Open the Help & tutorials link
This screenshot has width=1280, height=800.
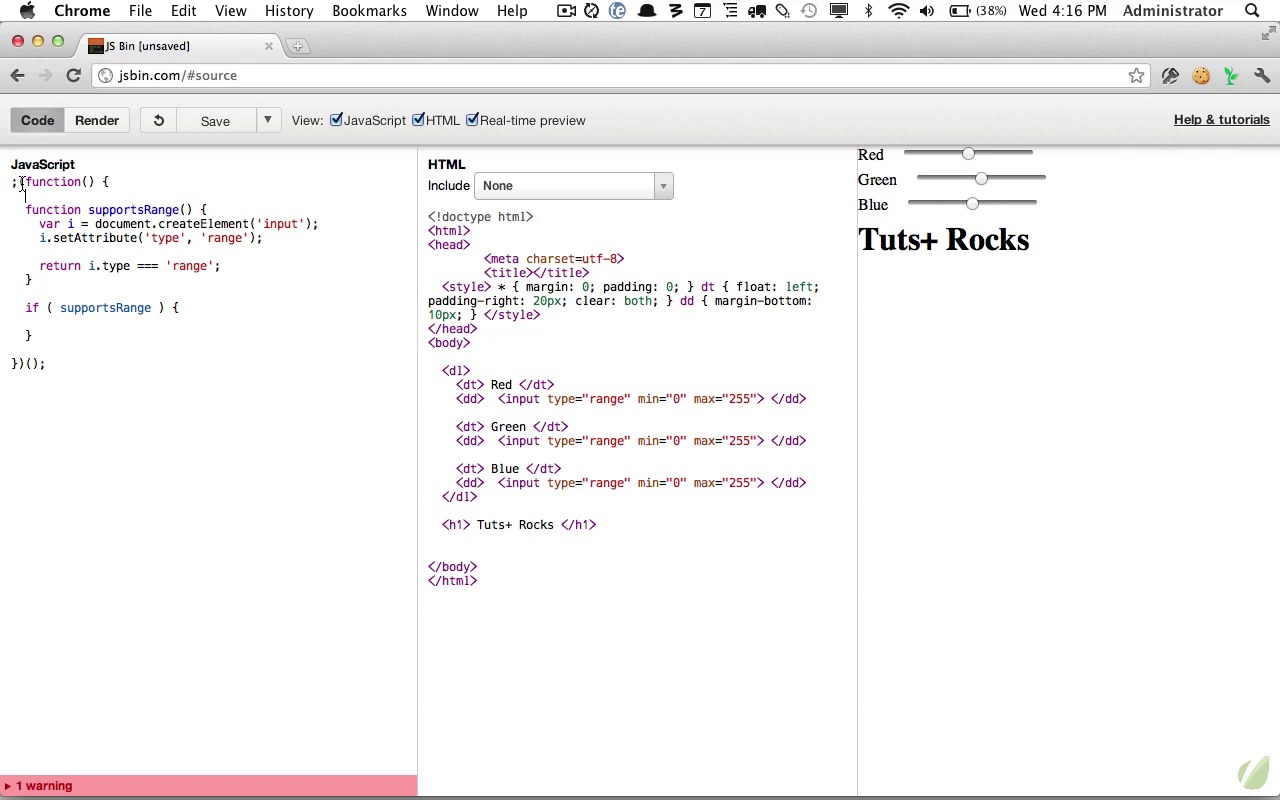1221,120
